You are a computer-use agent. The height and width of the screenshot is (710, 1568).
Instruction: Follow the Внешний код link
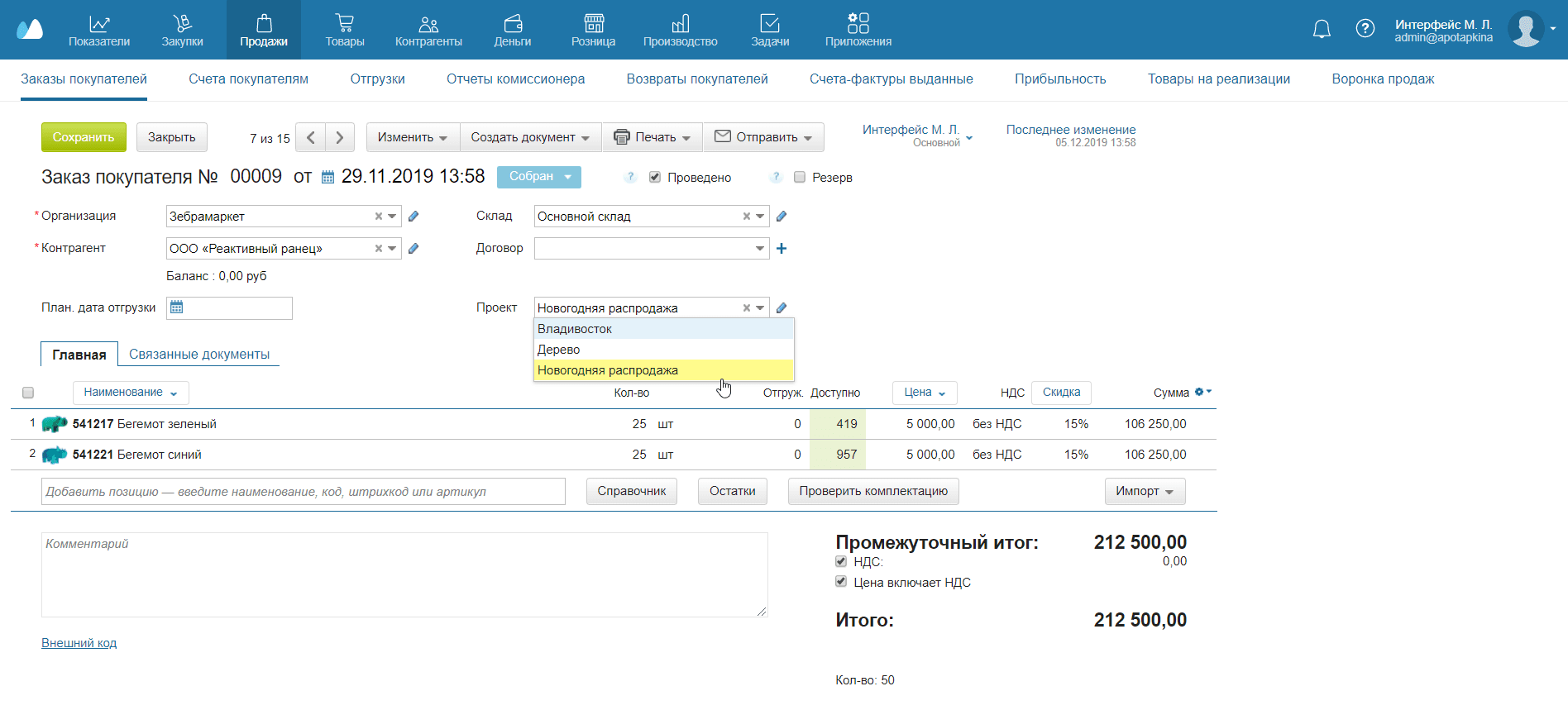79,643
